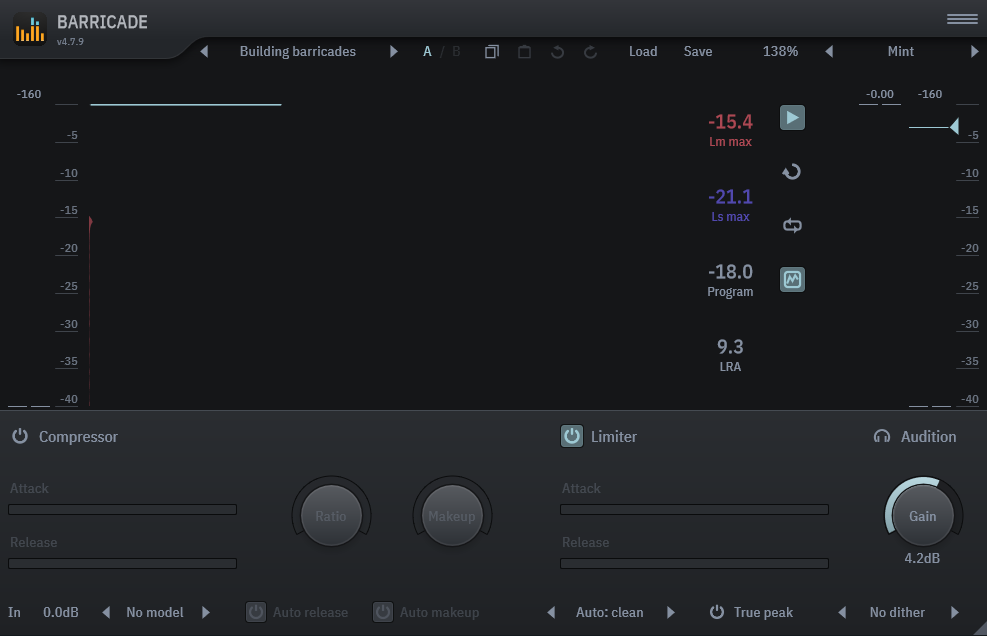Open the No dither menu

897,612
